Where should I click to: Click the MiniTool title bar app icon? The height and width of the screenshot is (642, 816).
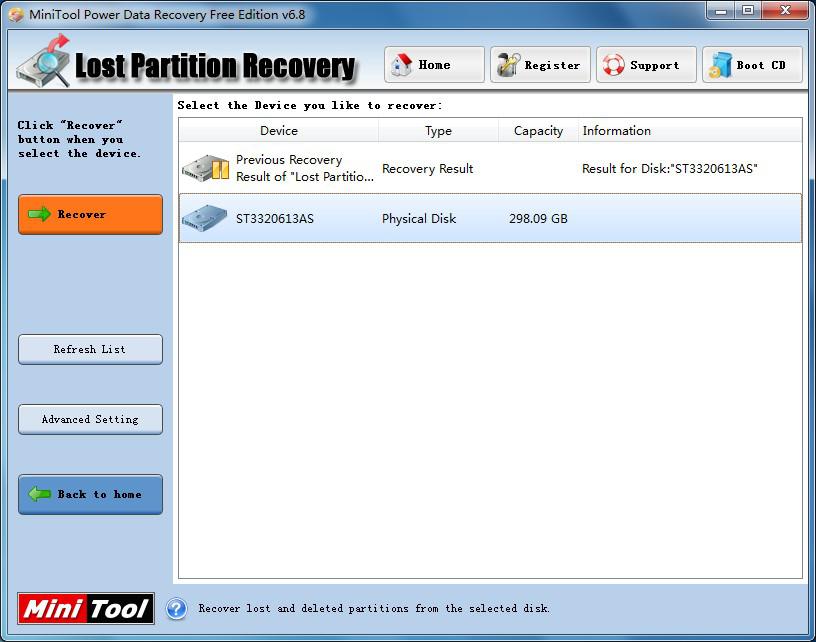point(16,15)
